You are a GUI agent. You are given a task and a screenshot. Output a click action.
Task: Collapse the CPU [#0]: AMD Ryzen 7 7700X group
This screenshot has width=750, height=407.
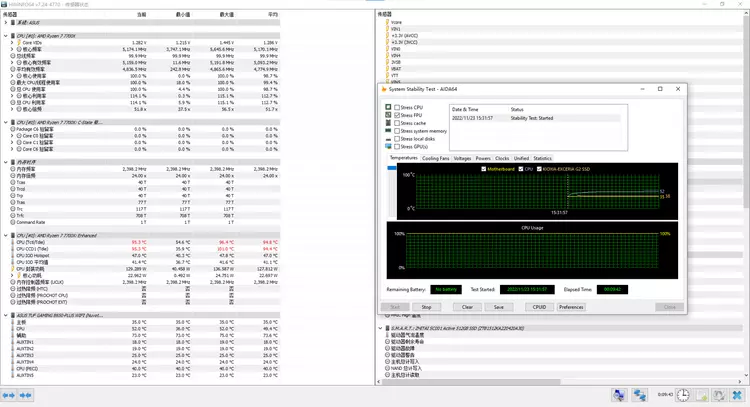tap(6, 36)
